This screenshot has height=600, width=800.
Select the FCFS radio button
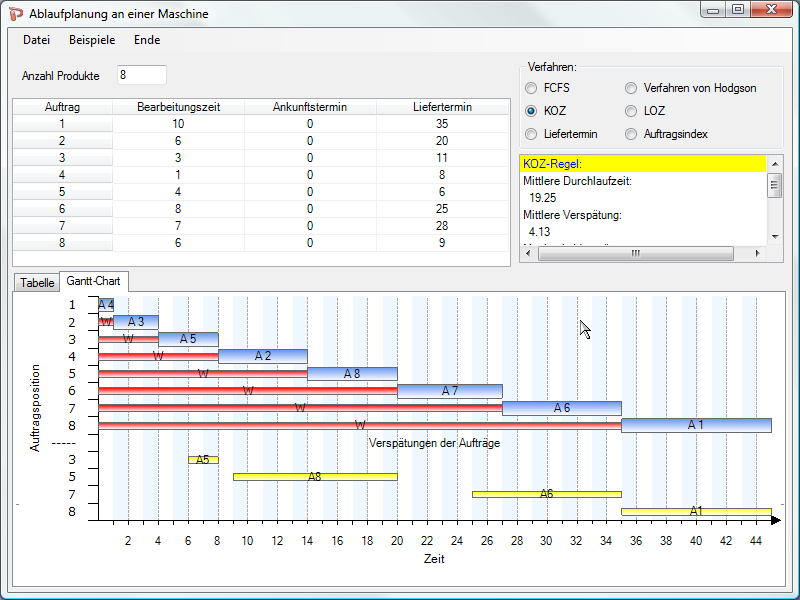[531, 88]
